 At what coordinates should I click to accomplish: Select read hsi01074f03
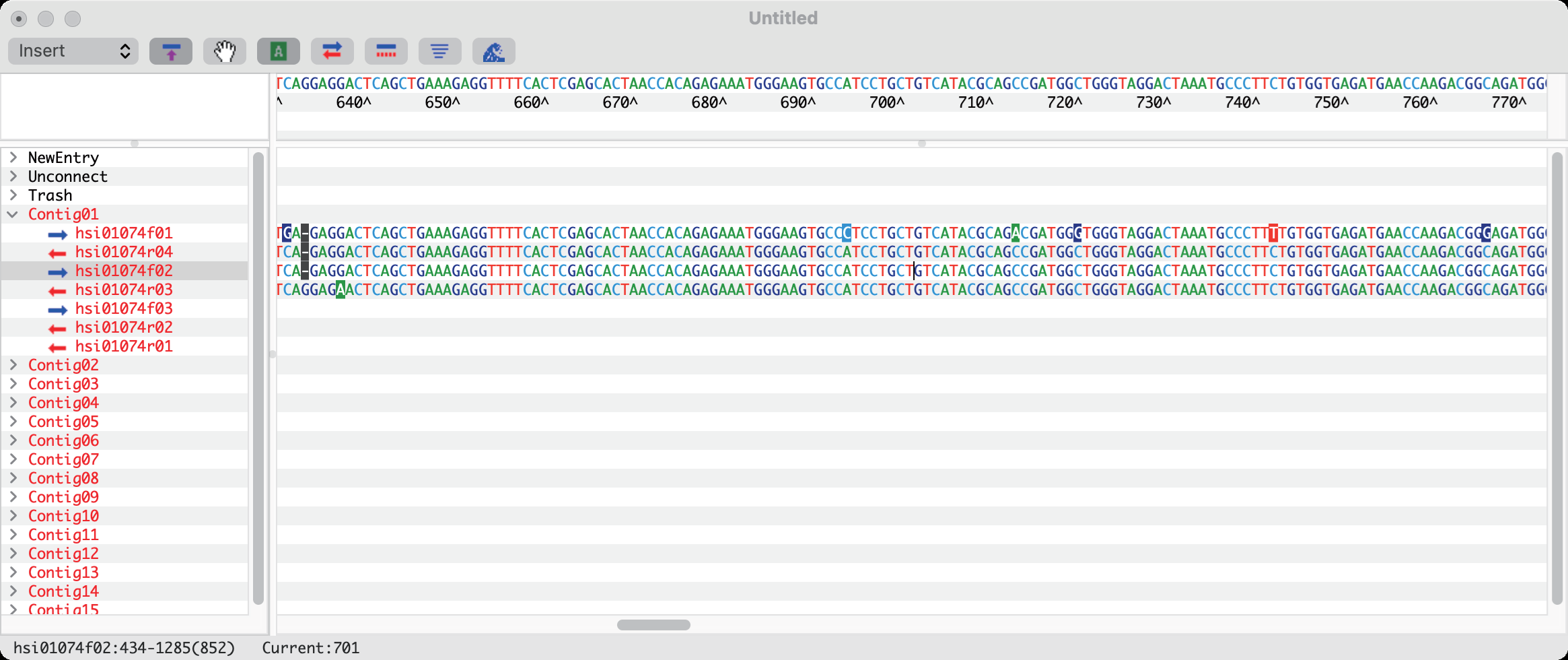[124, 308]
